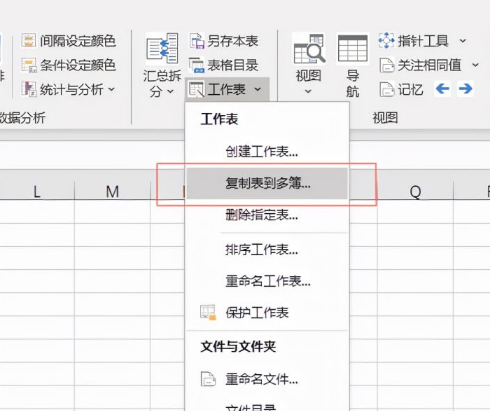Click the 表格目录 label

pyautogui.click(x=233, y=65)
